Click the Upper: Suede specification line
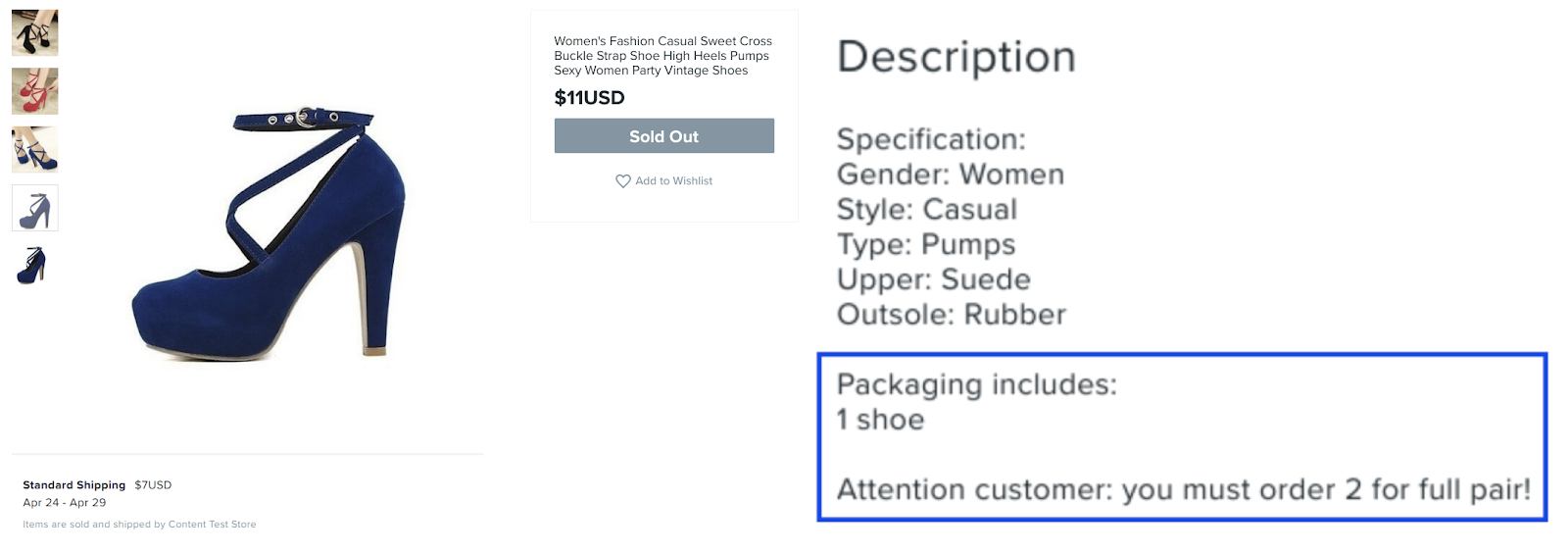The height and width of the screenshot is (553, 1568). pos(933,279)
